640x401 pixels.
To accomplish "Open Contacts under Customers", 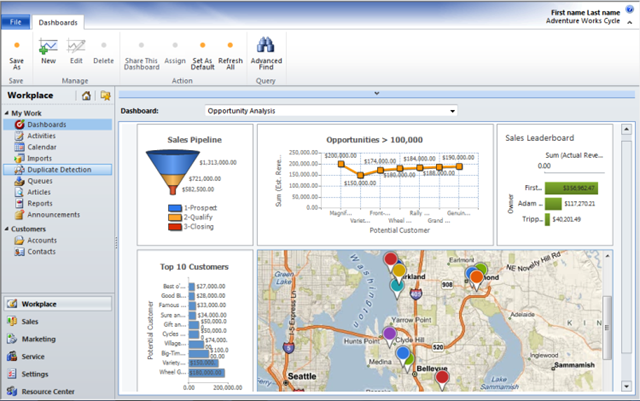I will (x=41, y=252).
